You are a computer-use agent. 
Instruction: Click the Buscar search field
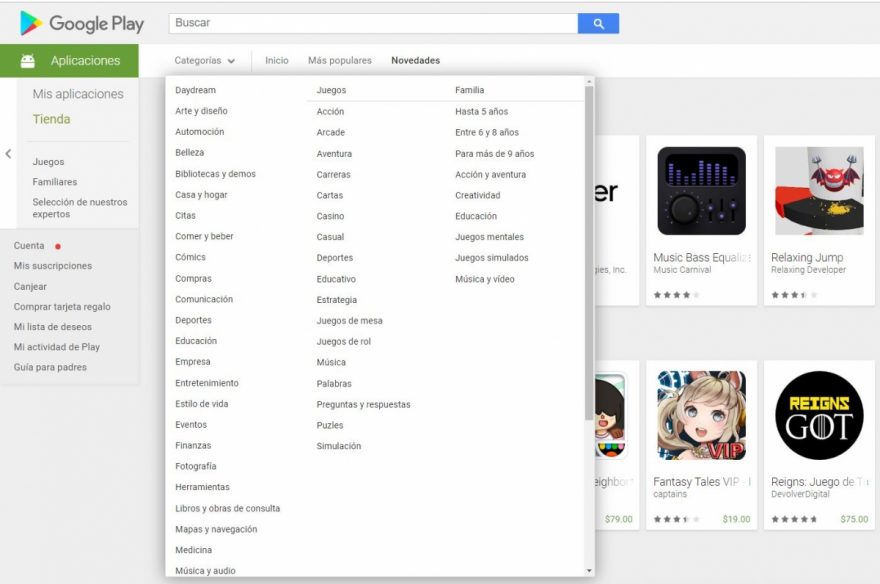tap(373, 24)
